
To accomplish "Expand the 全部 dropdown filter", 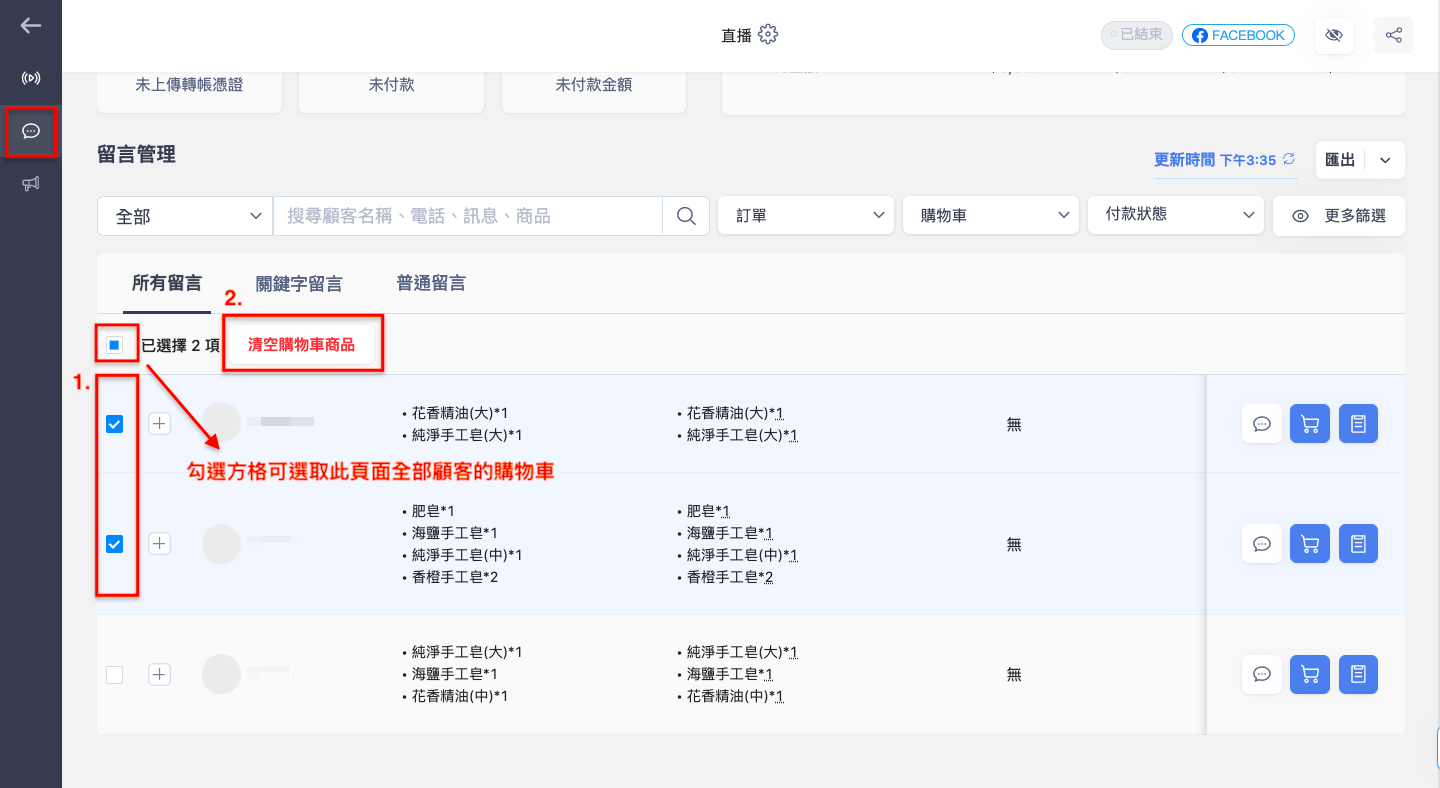I will point(185,216).
